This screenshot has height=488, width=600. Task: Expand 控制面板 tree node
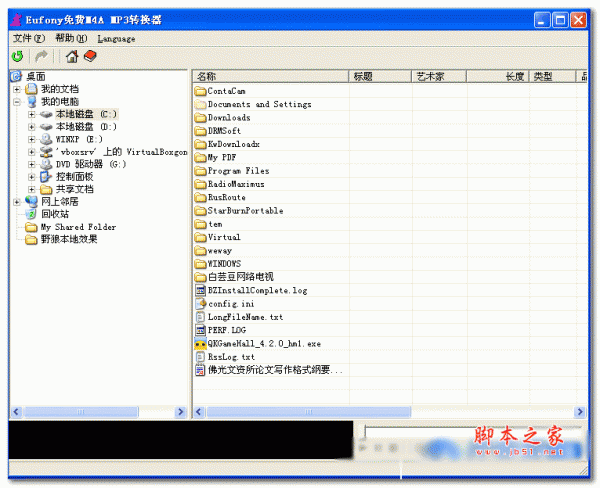pyautogui.click(x=32, y=177)
